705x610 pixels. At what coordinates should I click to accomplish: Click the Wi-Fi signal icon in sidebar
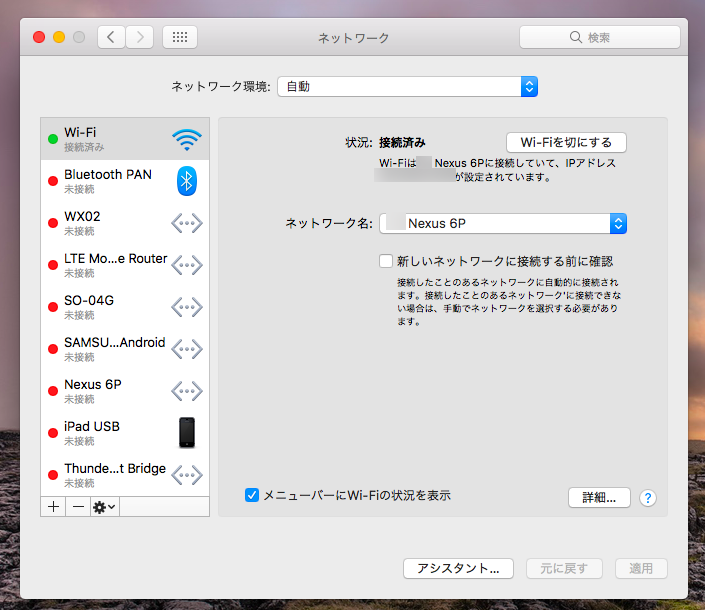pyautogui.click(x=186, y=139)
